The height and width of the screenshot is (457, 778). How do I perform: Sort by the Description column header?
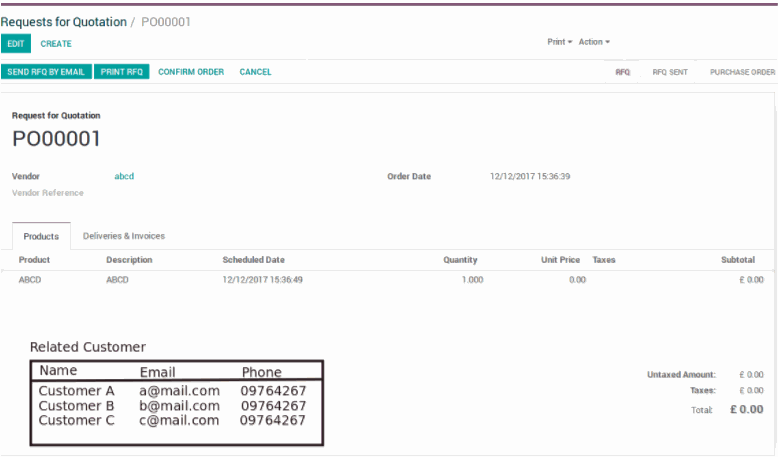tap(129, 260)
